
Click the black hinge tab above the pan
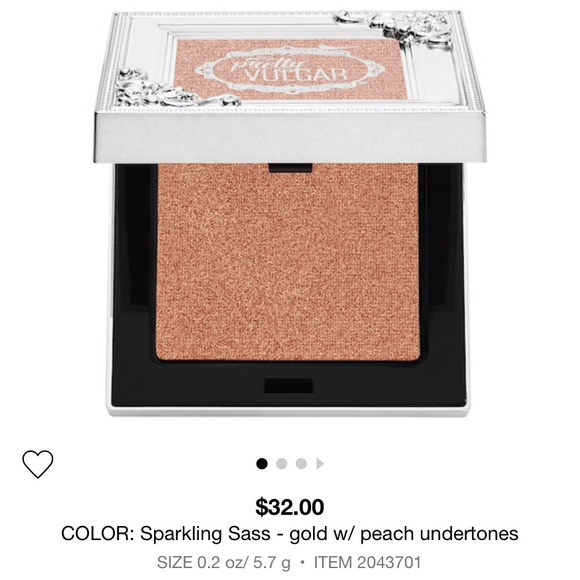click(x=290, y=168)
